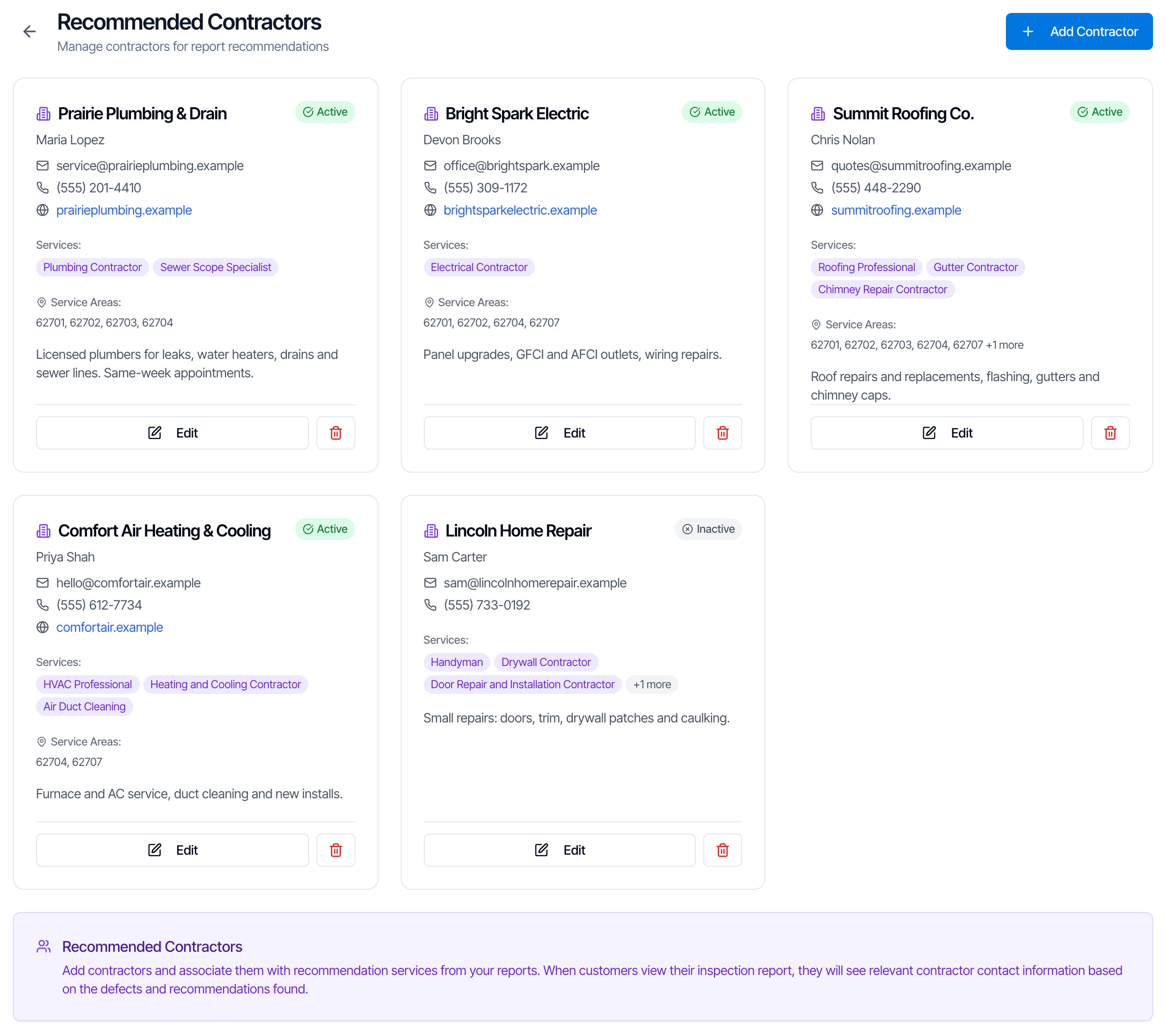Click the building icon beside Lincoln Home Repair

pyautogui.click(x=431, y=531)
